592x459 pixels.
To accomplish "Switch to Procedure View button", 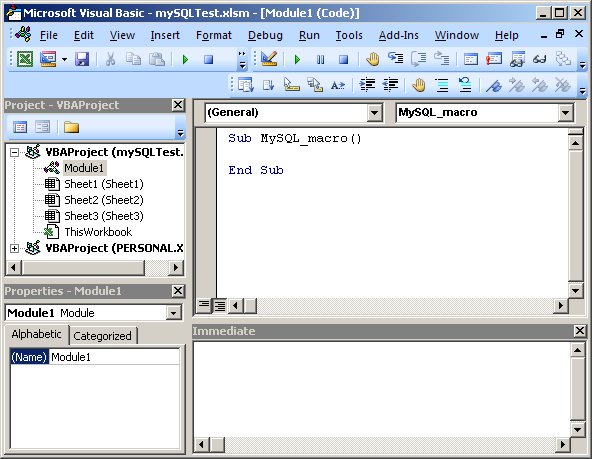I will (x=204, y=305).
